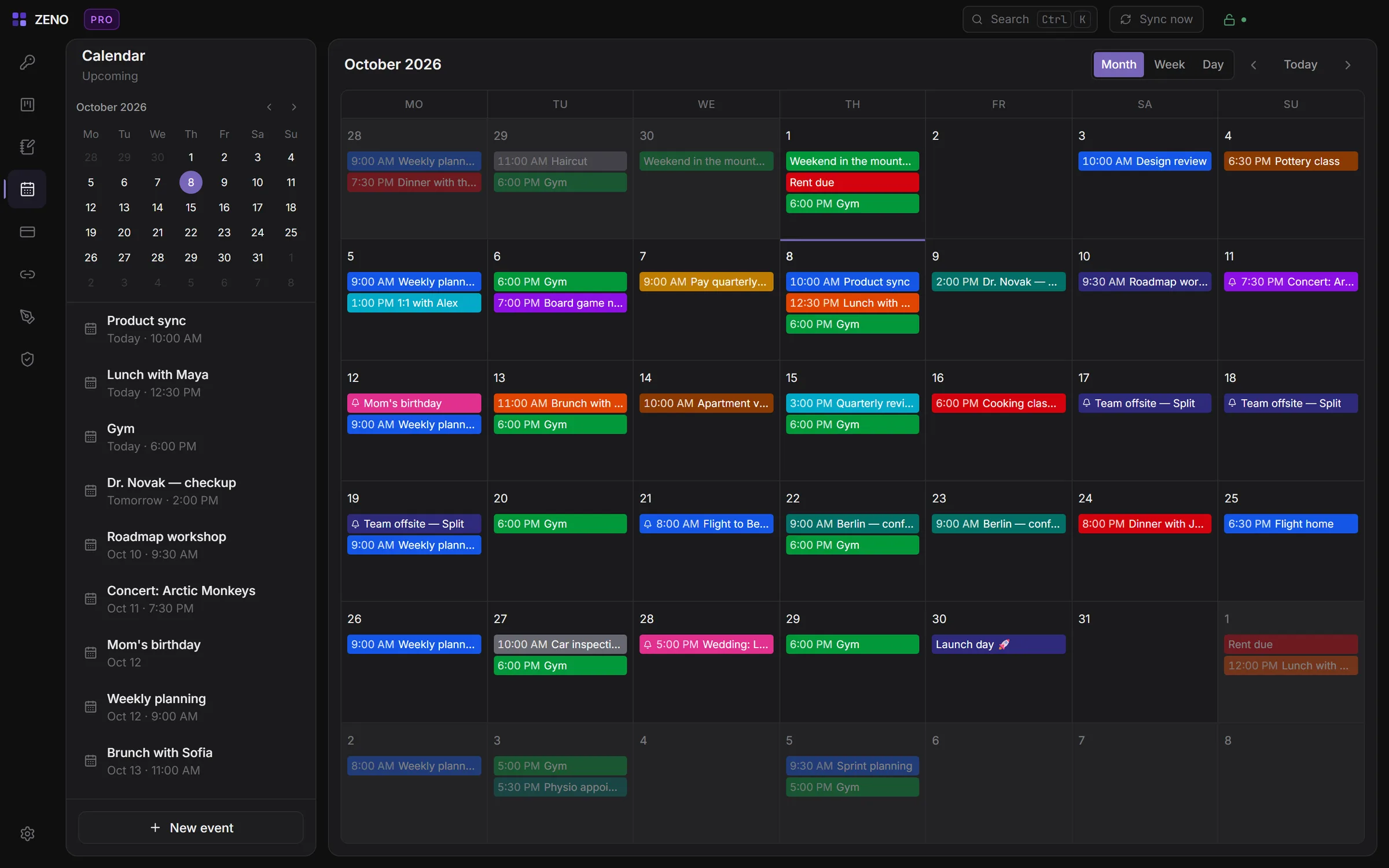This screenshot has width=1389, height=868.
Task: Open Roadmap workshop in Upcoming list
Action: [191, 545]
